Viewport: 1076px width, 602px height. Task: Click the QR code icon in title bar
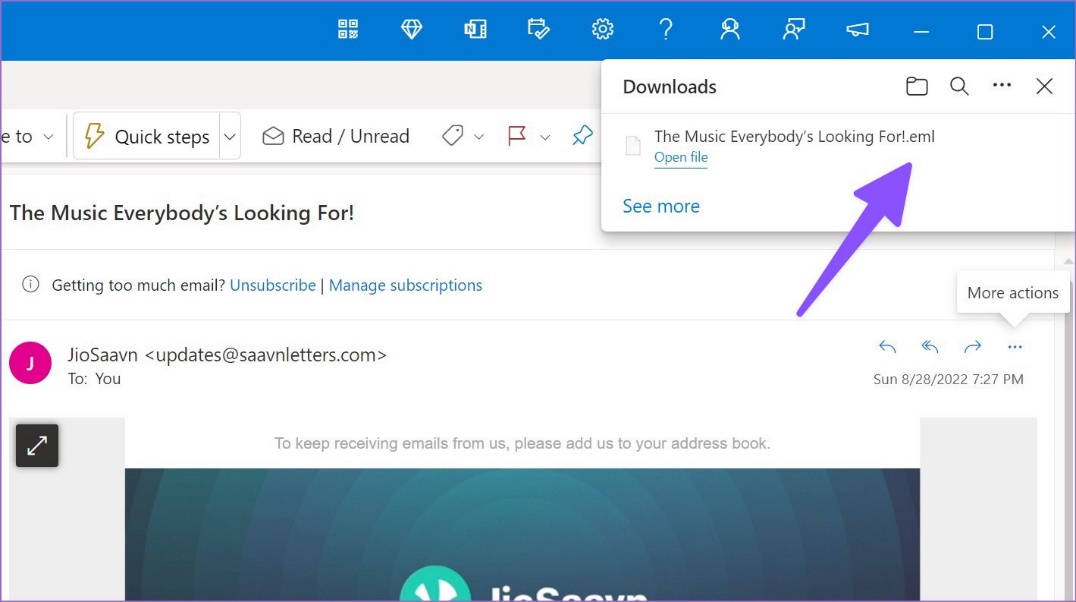pyautogui.click(x=348, y=30)
